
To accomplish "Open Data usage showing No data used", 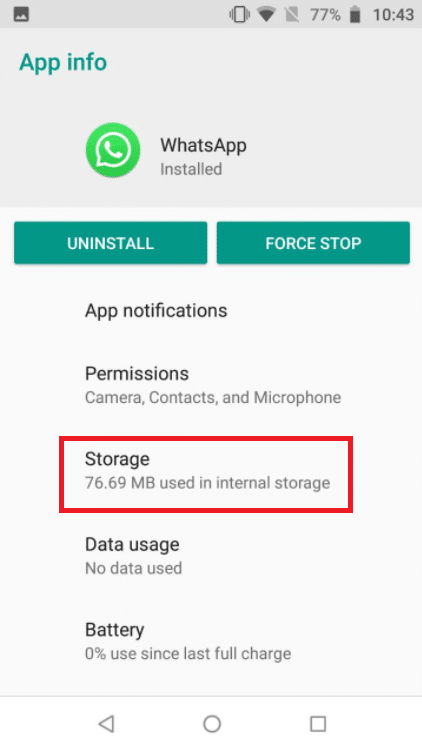I will pos(211,556).
